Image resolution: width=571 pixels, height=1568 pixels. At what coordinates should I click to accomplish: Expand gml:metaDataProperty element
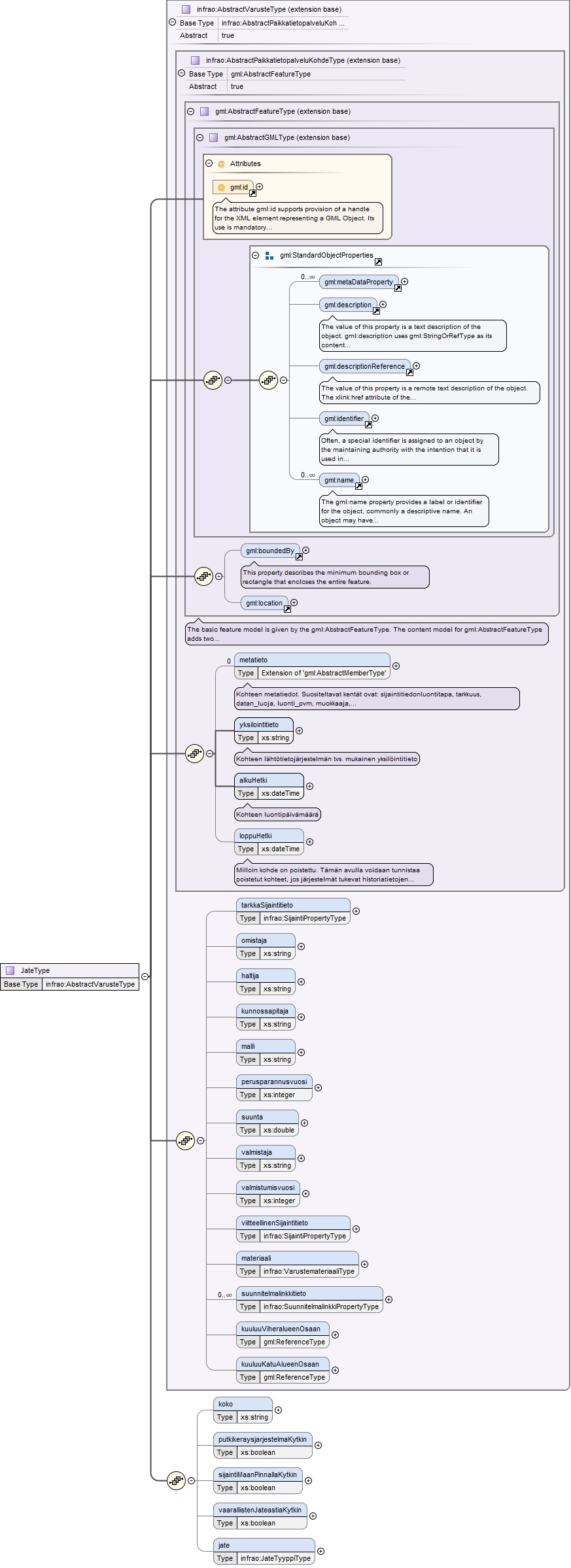(x=404, y=282)
